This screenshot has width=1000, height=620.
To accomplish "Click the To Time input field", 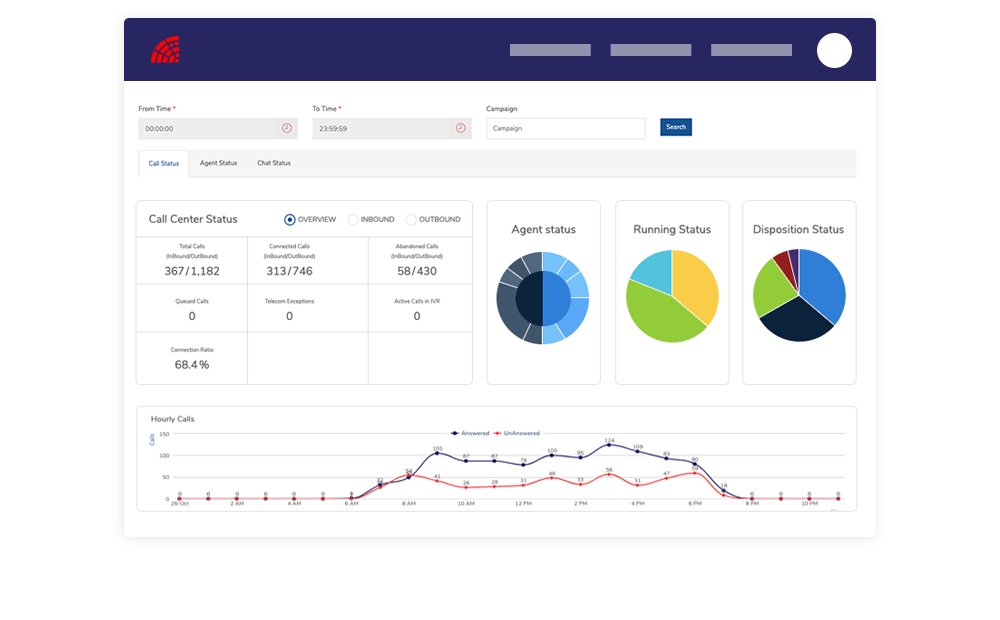I will click(381, 129).
